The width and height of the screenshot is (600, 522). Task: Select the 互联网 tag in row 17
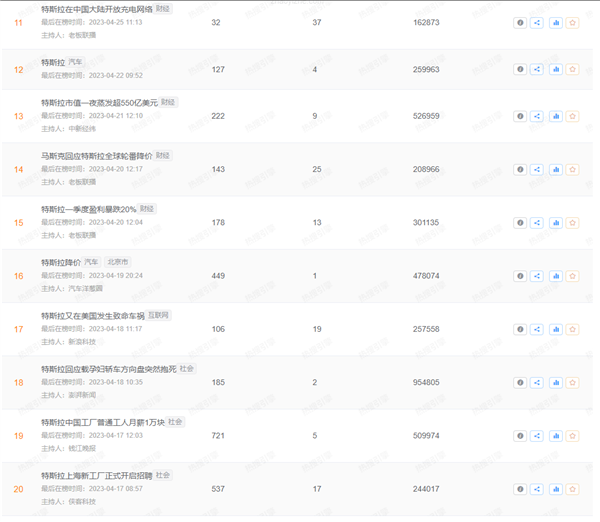point(158,315)
